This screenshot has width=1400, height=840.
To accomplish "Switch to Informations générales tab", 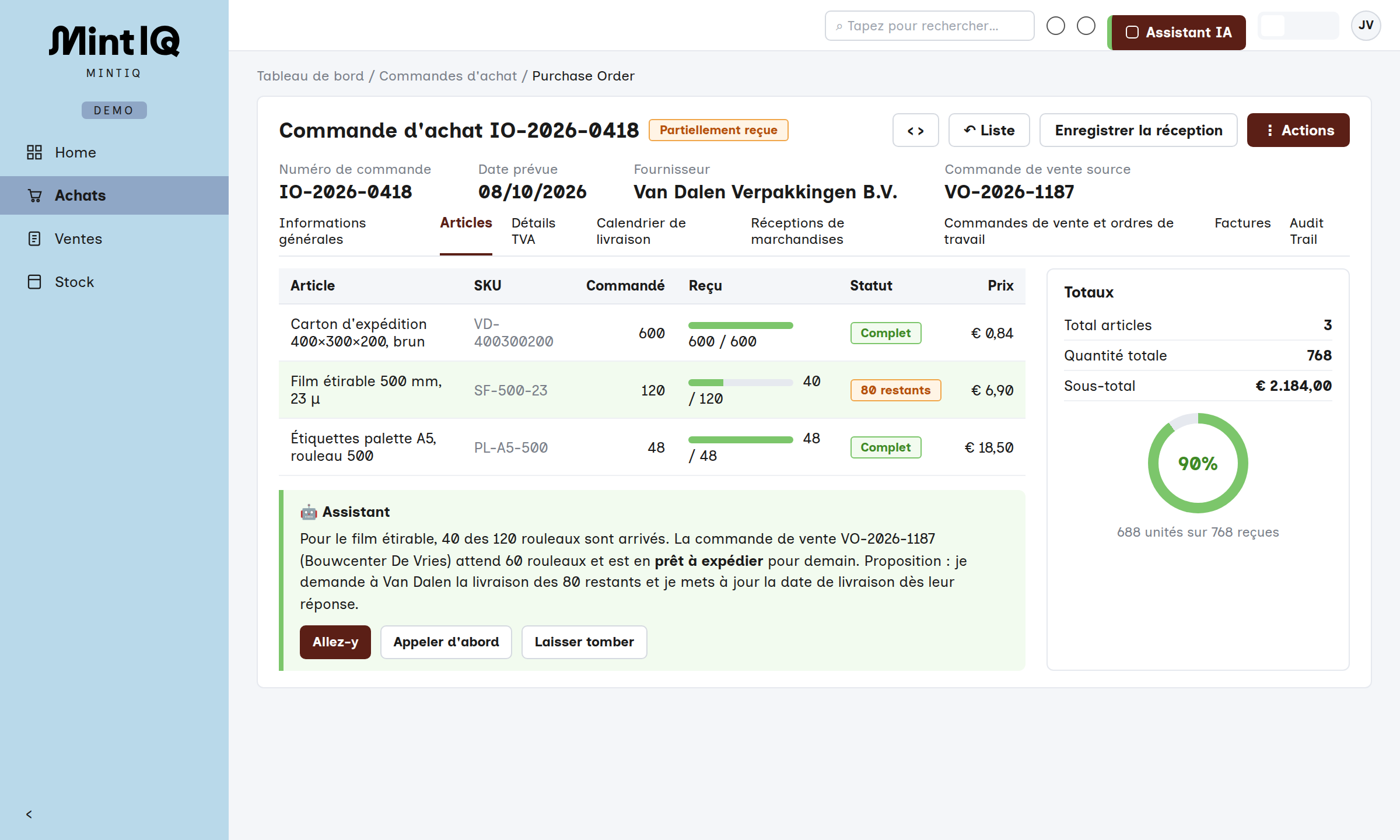I will point(349,231).
